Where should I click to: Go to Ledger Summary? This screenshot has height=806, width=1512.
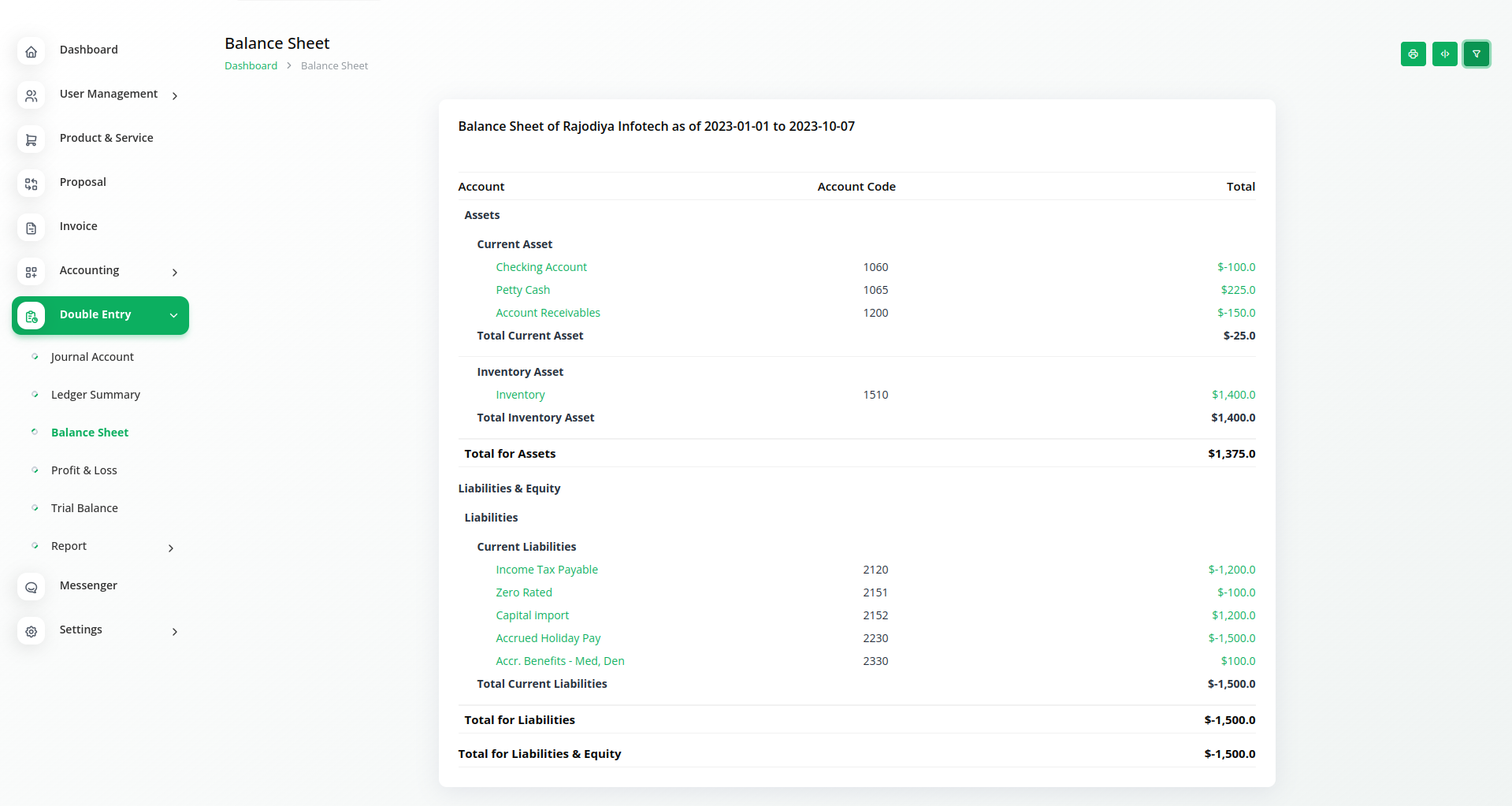(x=95, y=395)
